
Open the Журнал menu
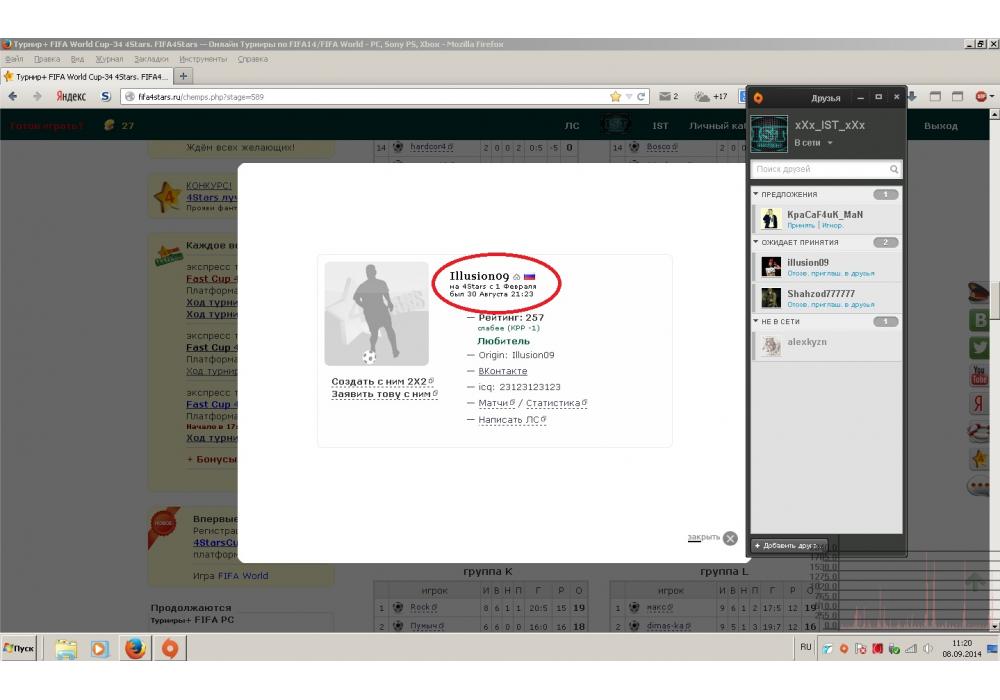[x=109, y=59]
